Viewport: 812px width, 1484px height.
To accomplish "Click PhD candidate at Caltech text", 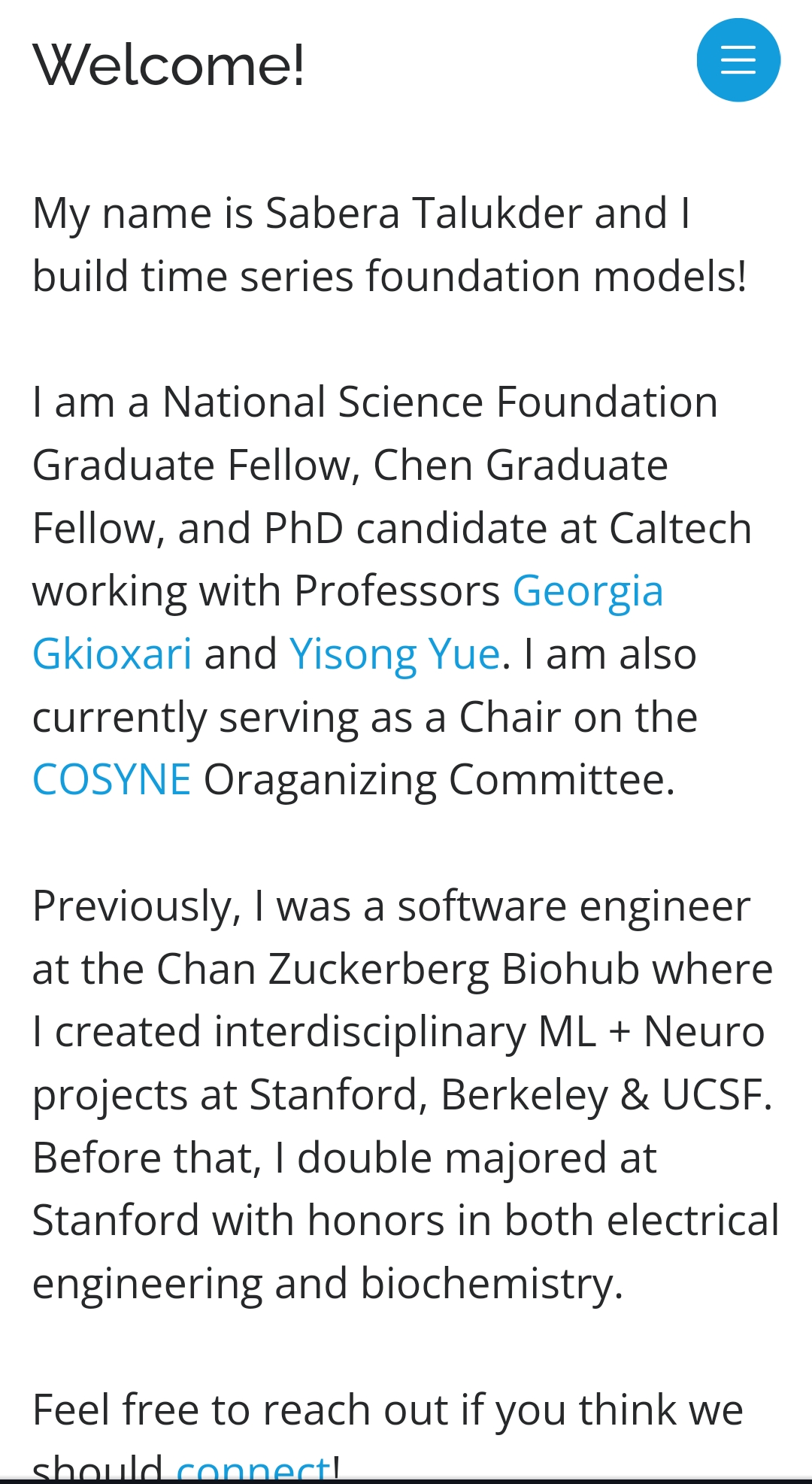I will click(x=507, y=528).
